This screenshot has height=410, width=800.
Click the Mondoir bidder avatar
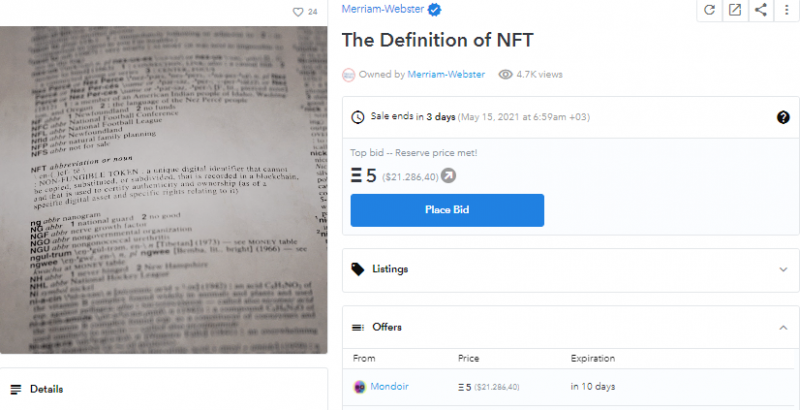[360, 386]
